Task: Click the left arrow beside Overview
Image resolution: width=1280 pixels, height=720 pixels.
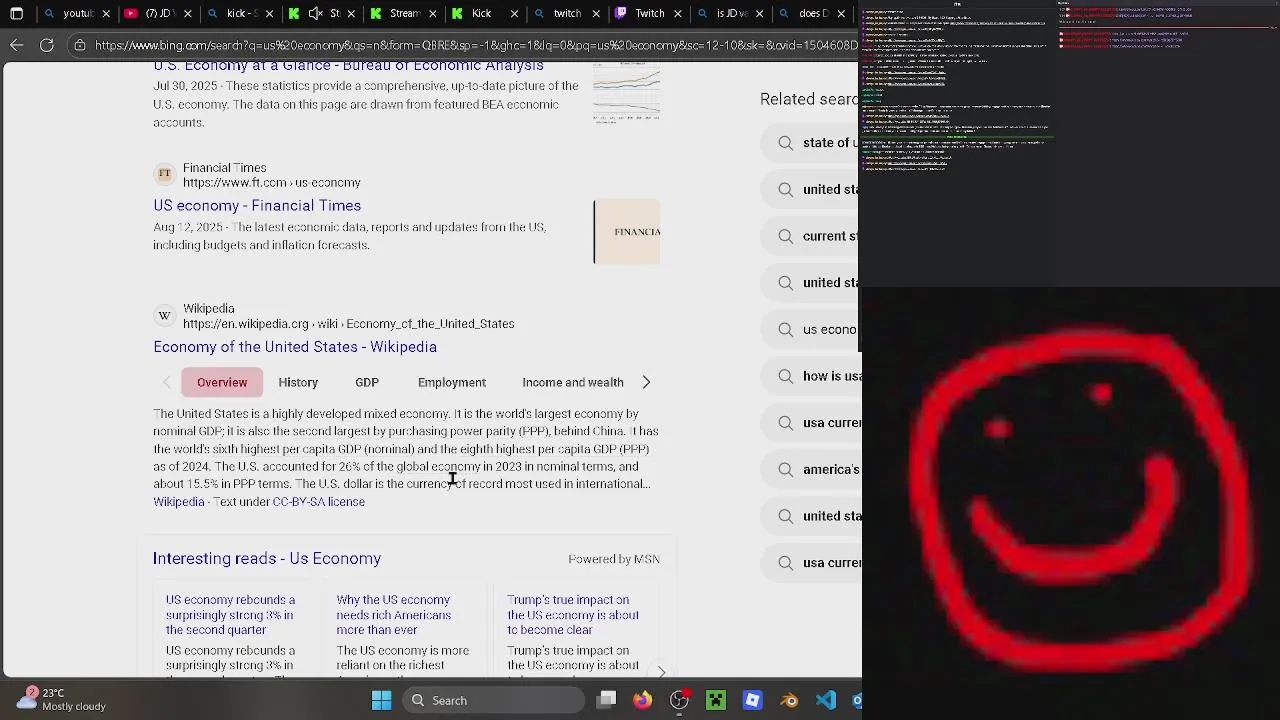Action: (x=167, y=382)
